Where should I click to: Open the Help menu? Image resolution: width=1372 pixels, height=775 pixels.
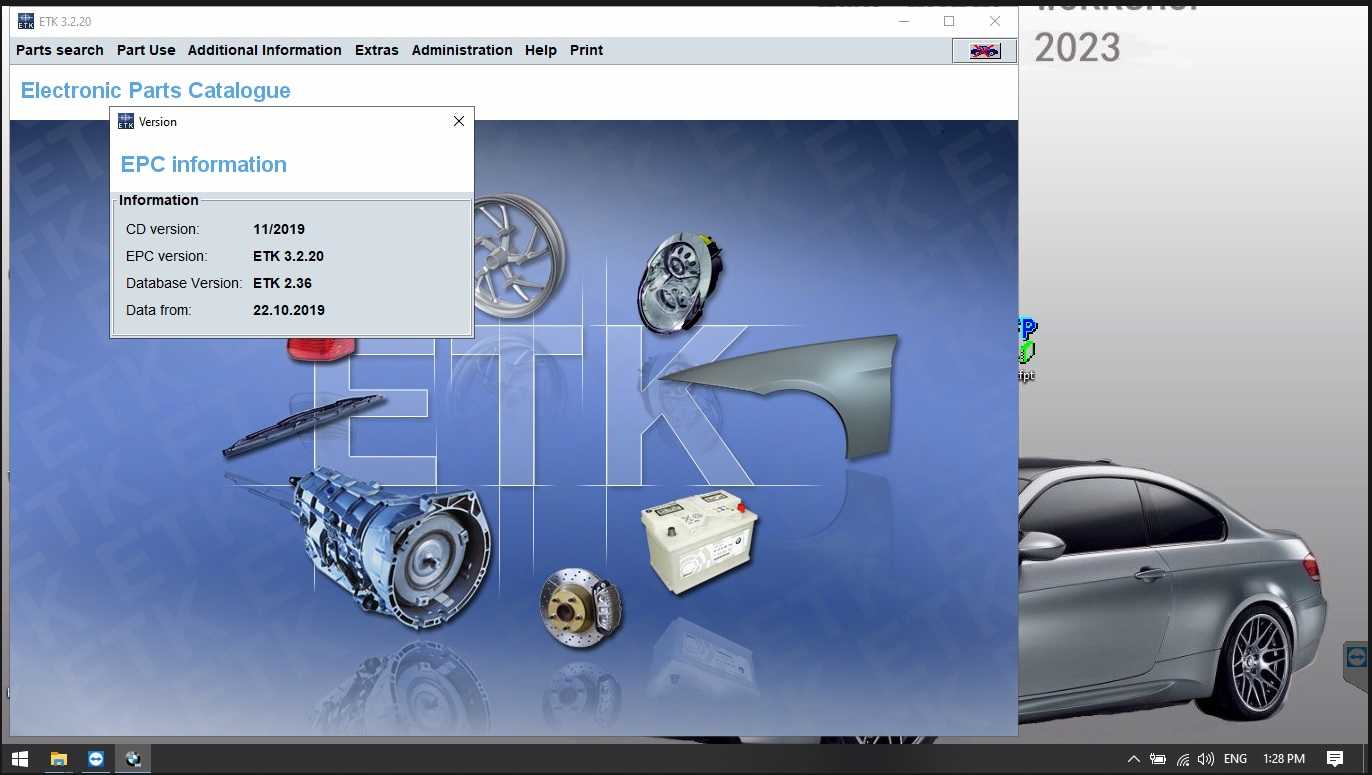(x=540, y=50)
